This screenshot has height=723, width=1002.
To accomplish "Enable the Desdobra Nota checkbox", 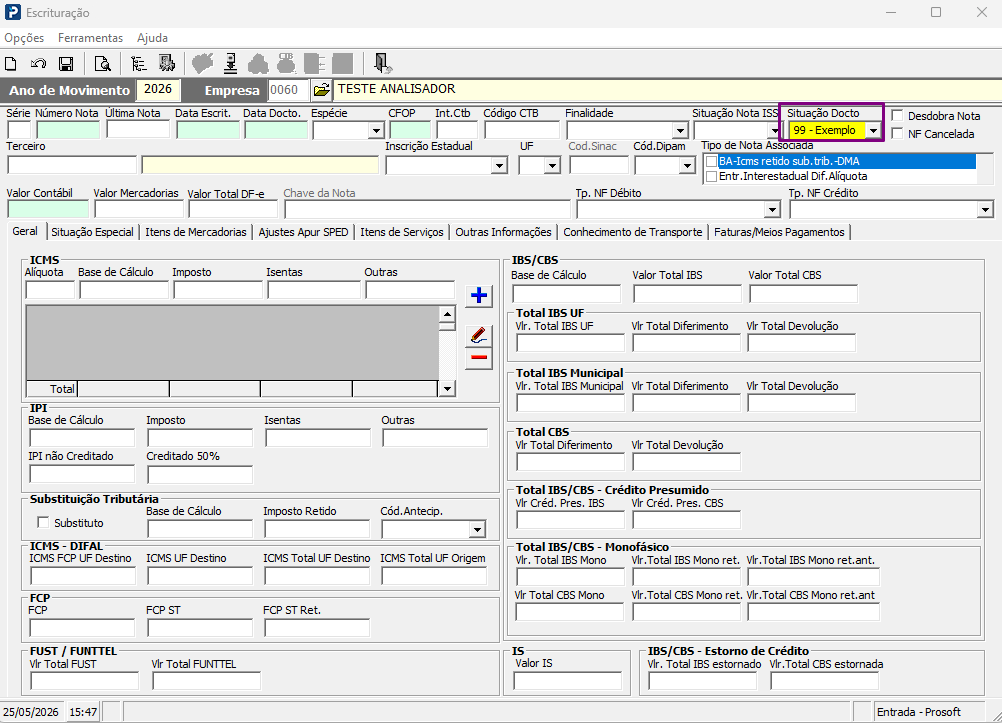I will coord(897,116).
